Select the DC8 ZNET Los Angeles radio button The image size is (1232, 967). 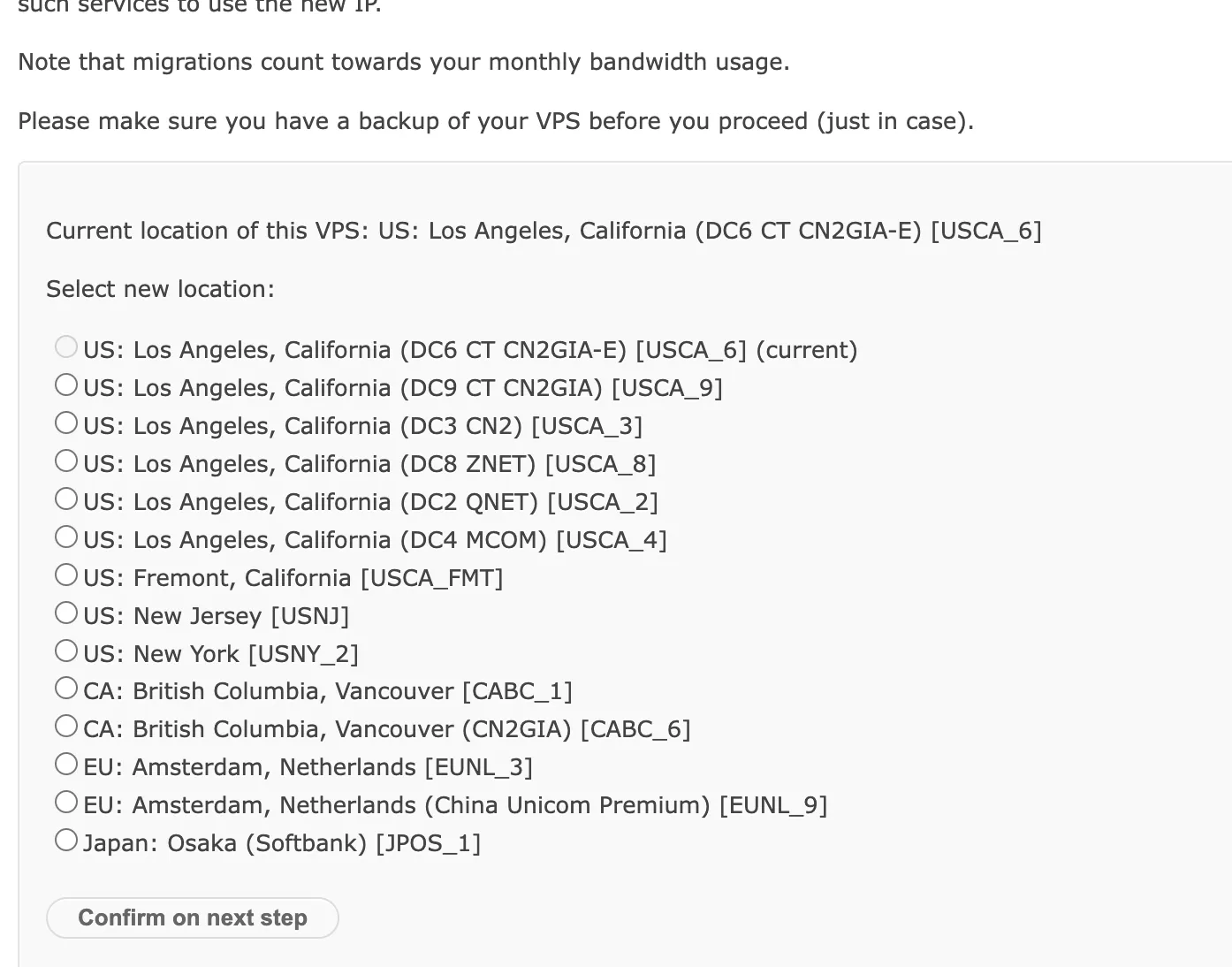pos(66,461)
